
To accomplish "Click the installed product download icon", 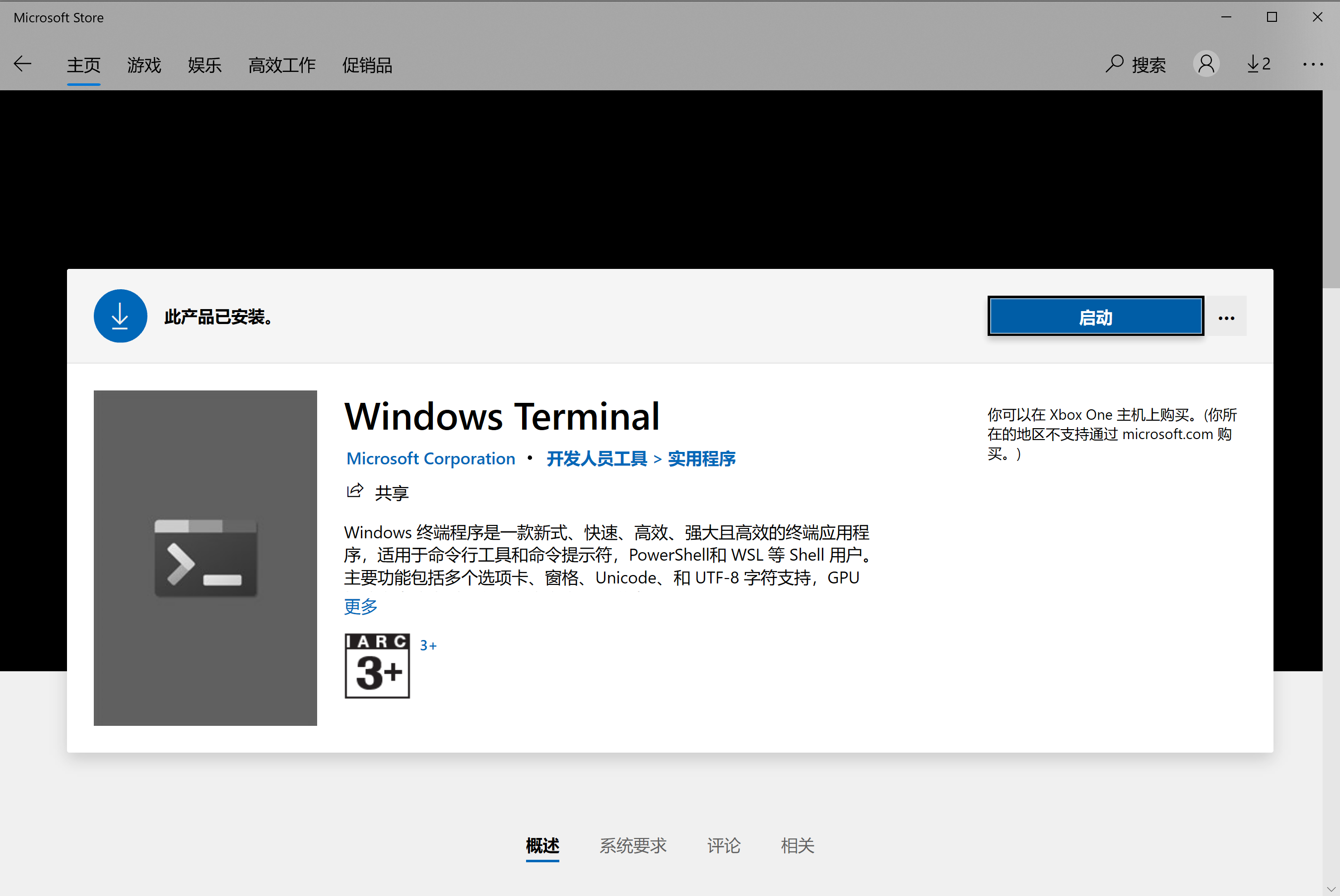I will pyautogui.click(x=120, y=316).
